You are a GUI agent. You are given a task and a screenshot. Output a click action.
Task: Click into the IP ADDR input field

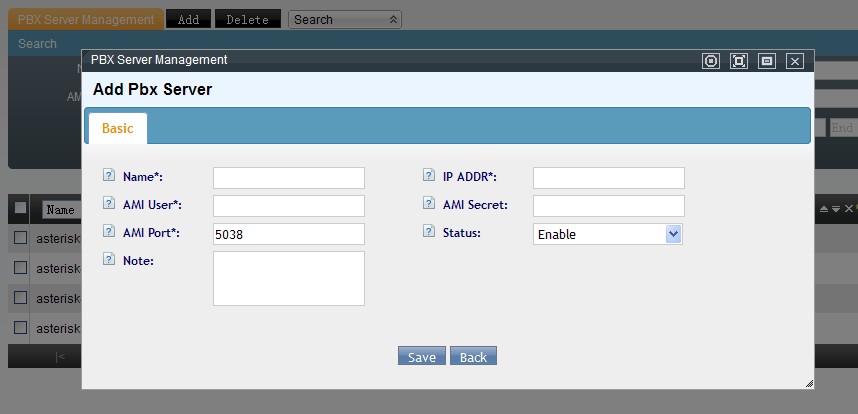tap(608, 178)
